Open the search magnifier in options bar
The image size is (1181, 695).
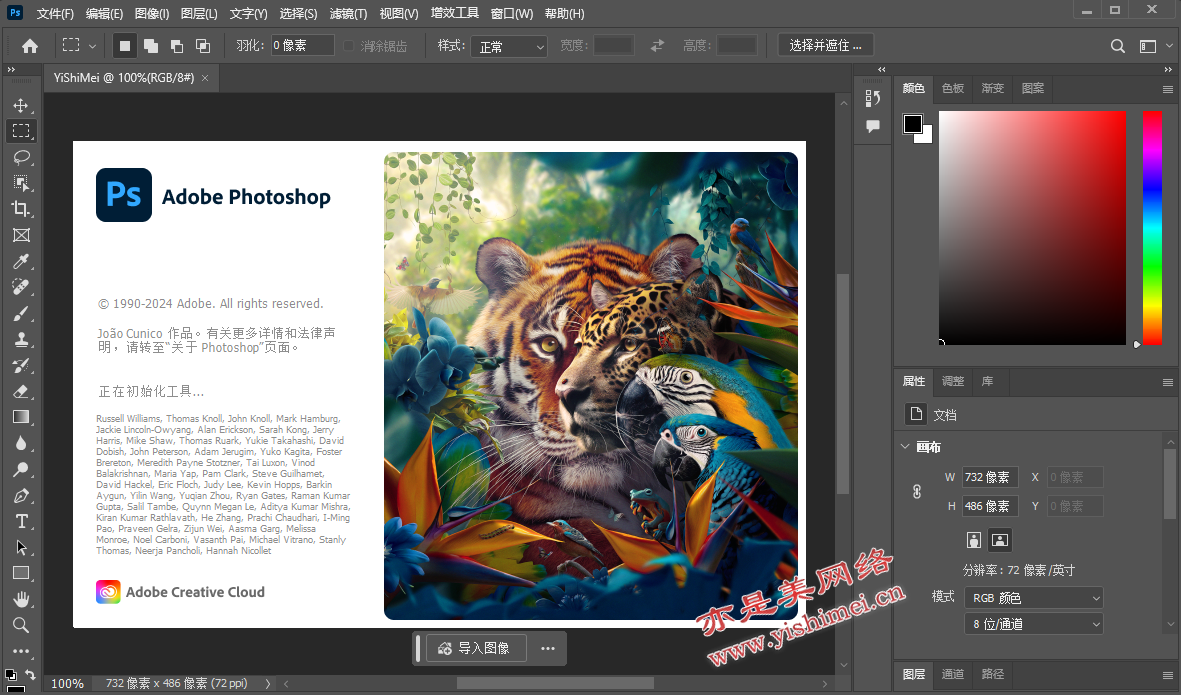tap(1118, 46)
